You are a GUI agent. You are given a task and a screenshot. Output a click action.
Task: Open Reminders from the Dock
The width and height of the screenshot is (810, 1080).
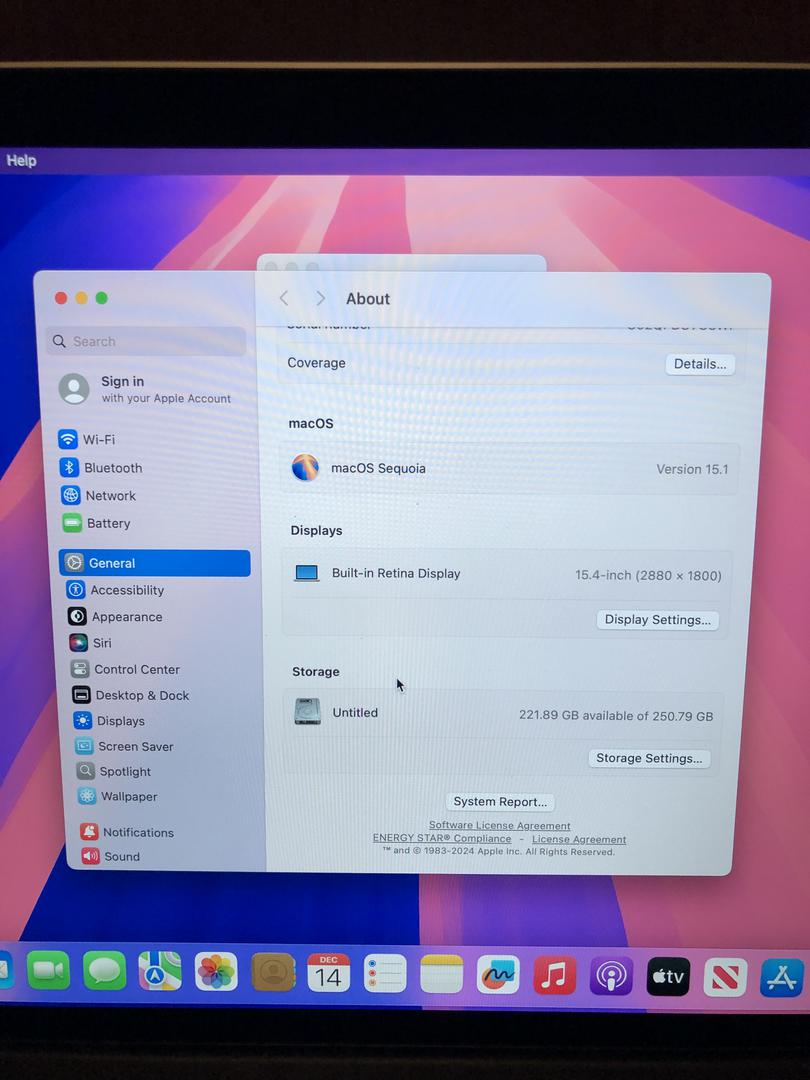[385, 973]
